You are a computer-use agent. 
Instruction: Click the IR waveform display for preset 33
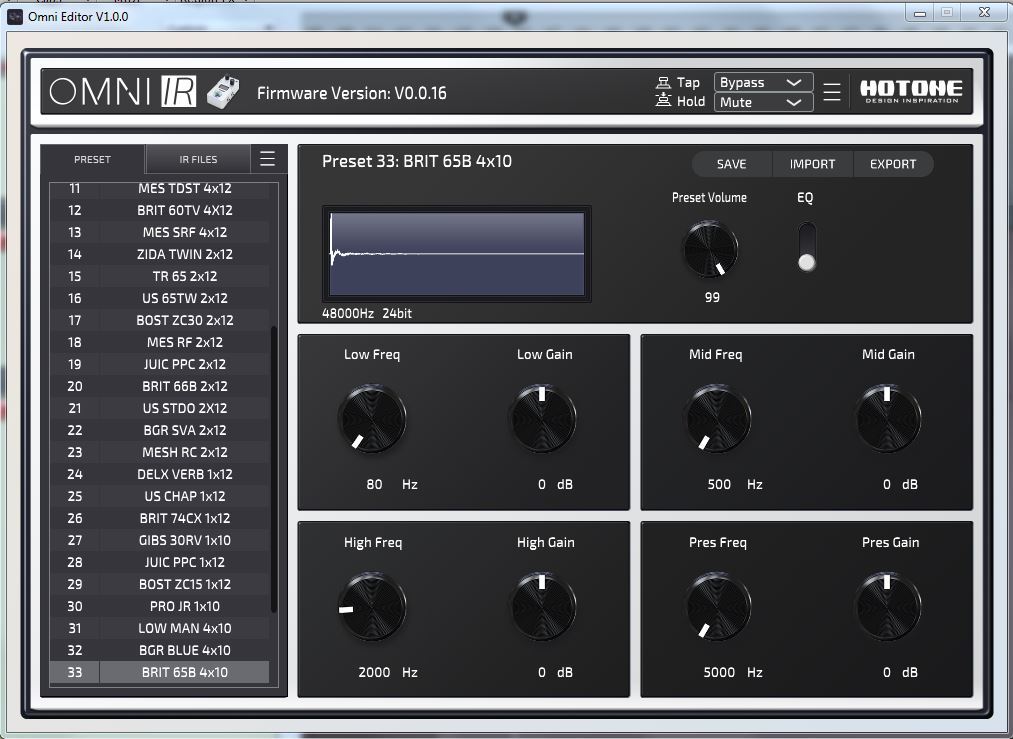click(455, 252)
